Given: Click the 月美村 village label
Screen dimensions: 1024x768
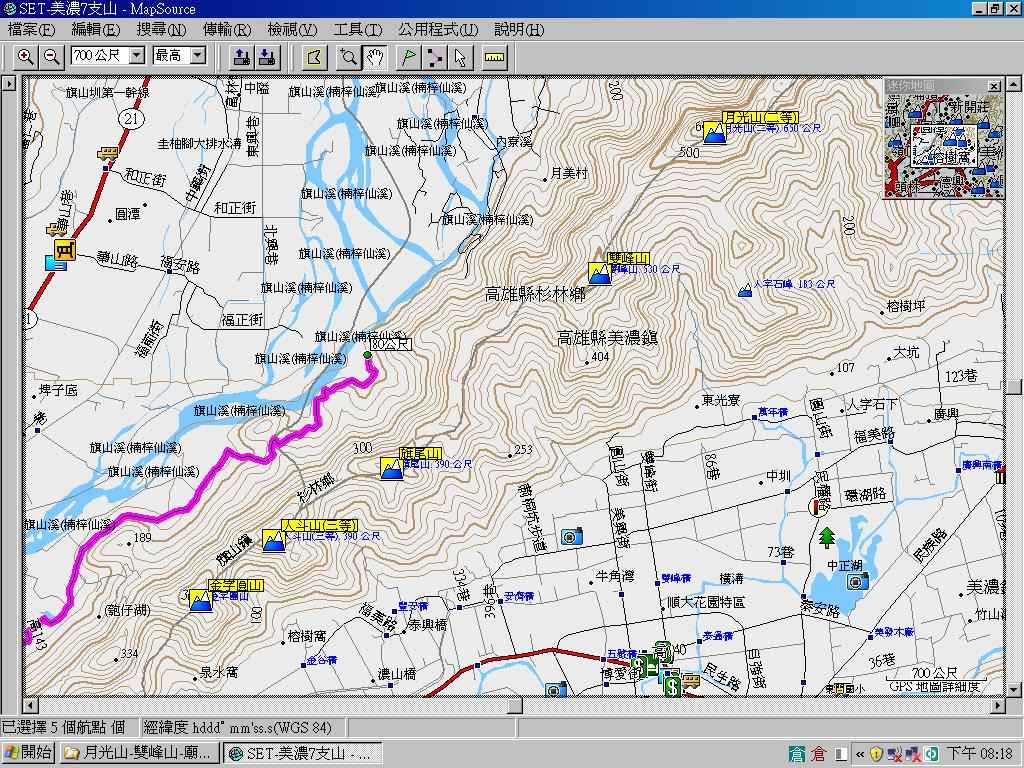Looking at the screenshot, I should [x=569, y=173].
